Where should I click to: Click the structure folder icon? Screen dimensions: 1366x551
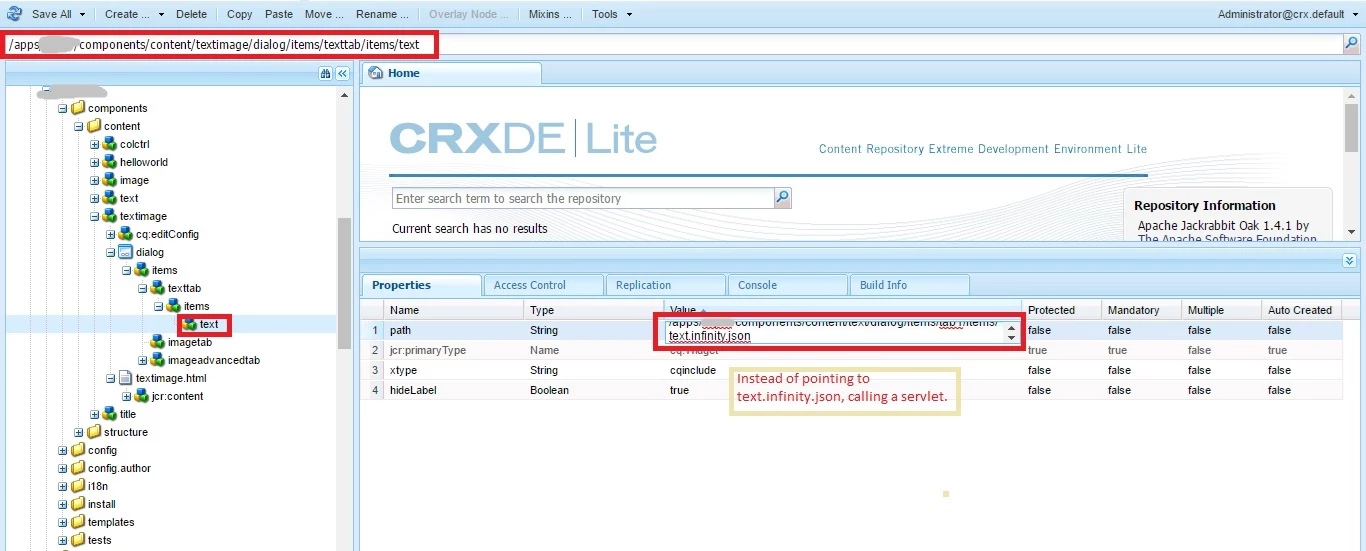pos(94,432)
